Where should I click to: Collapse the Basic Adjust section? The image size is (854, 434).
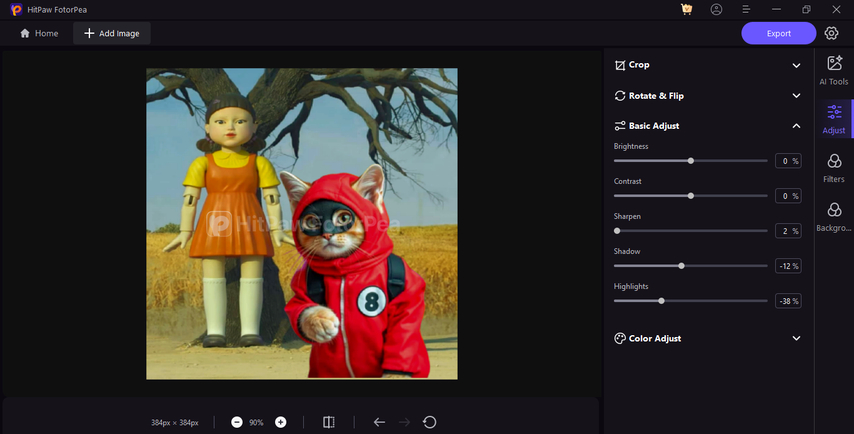(796, 126)
